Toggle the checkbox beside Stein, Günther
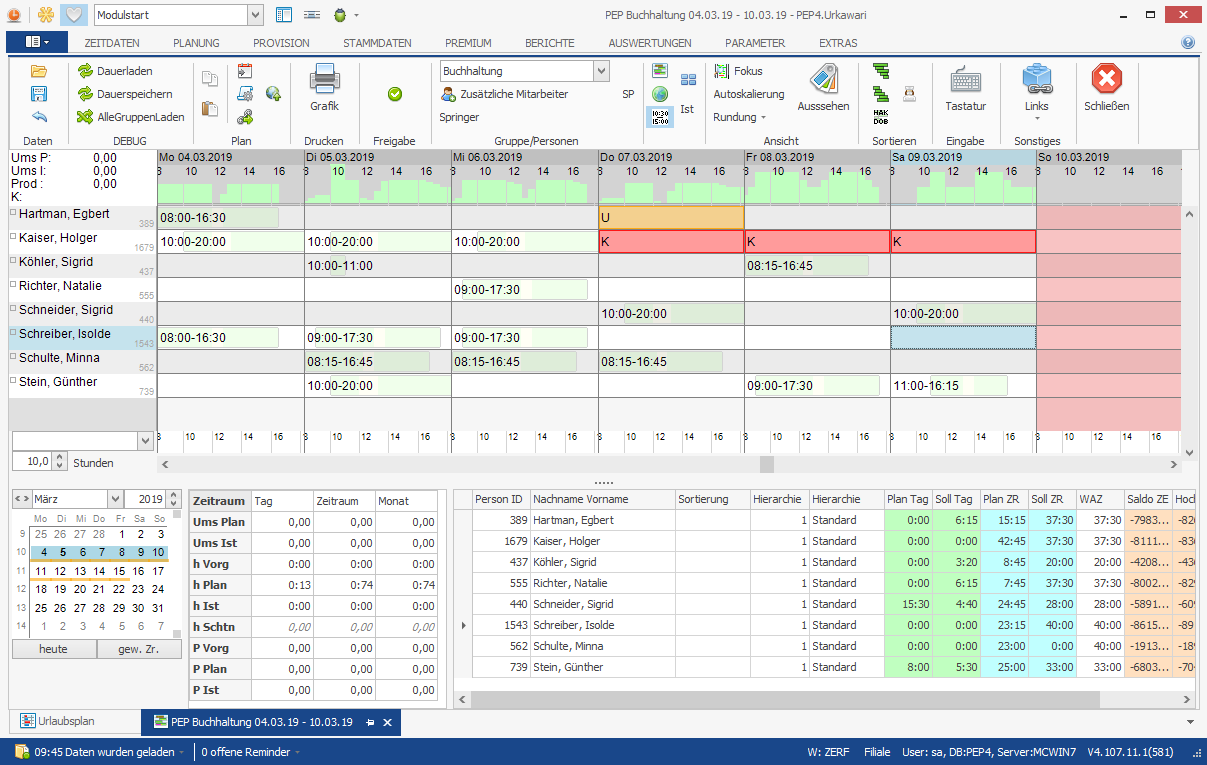 [x=13, y=382]
